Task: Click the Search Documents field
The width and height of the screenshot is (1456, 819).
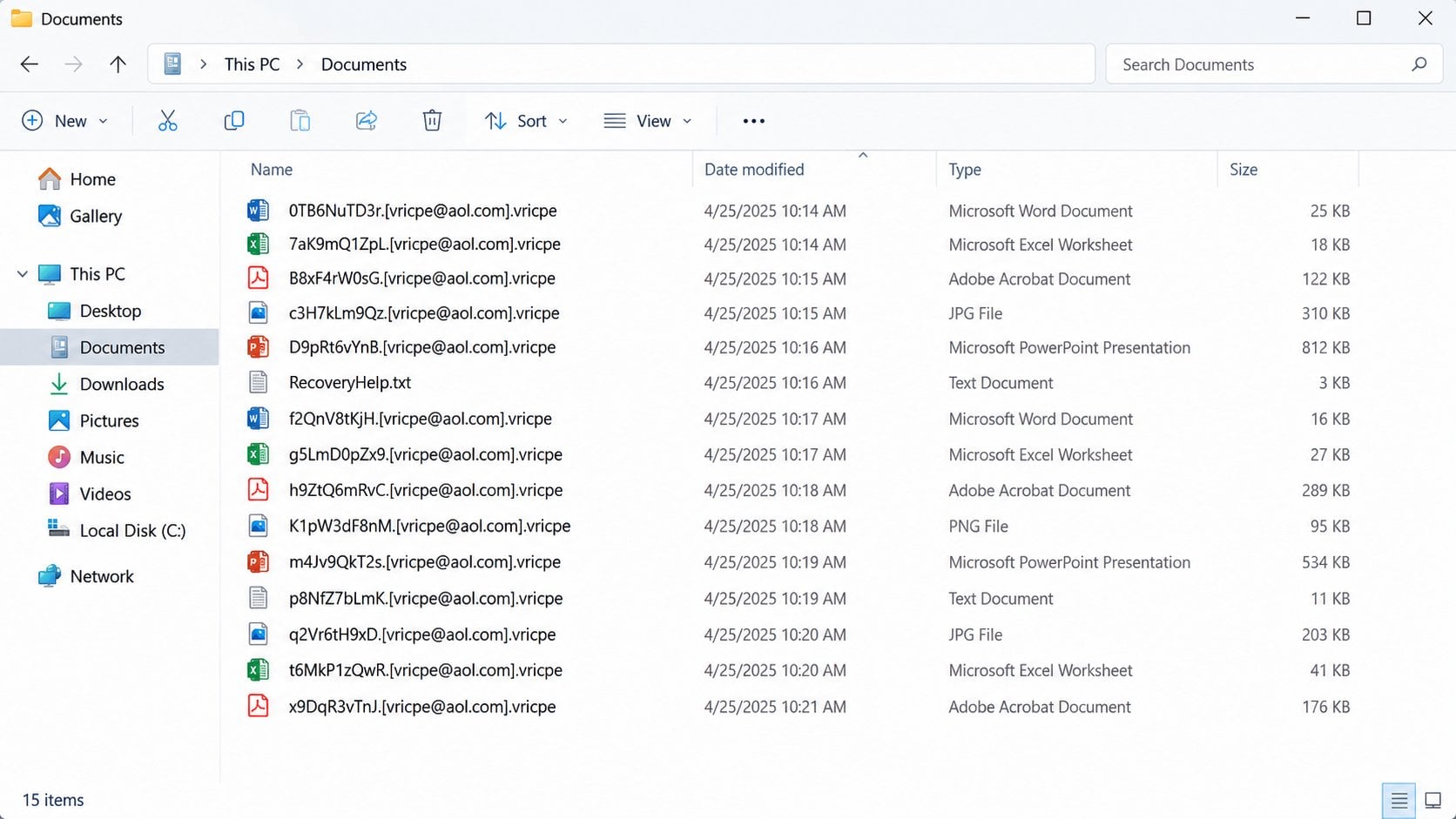Action: click(1274, 64)
